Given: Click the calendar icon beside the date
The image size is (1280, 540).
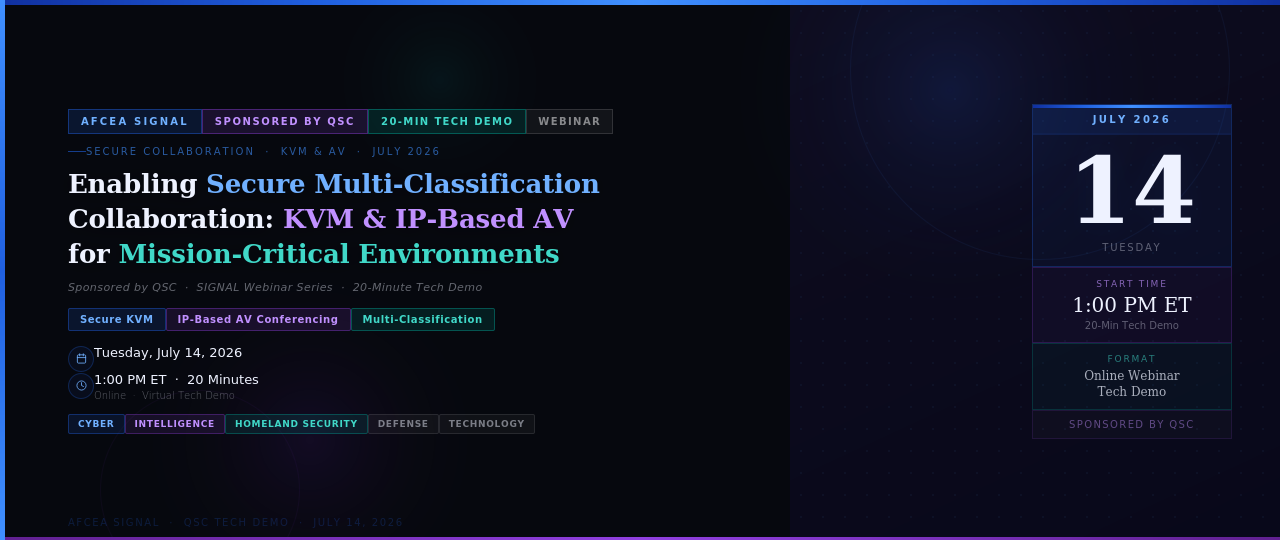Looking at the screenshot, I should [81, 359].
